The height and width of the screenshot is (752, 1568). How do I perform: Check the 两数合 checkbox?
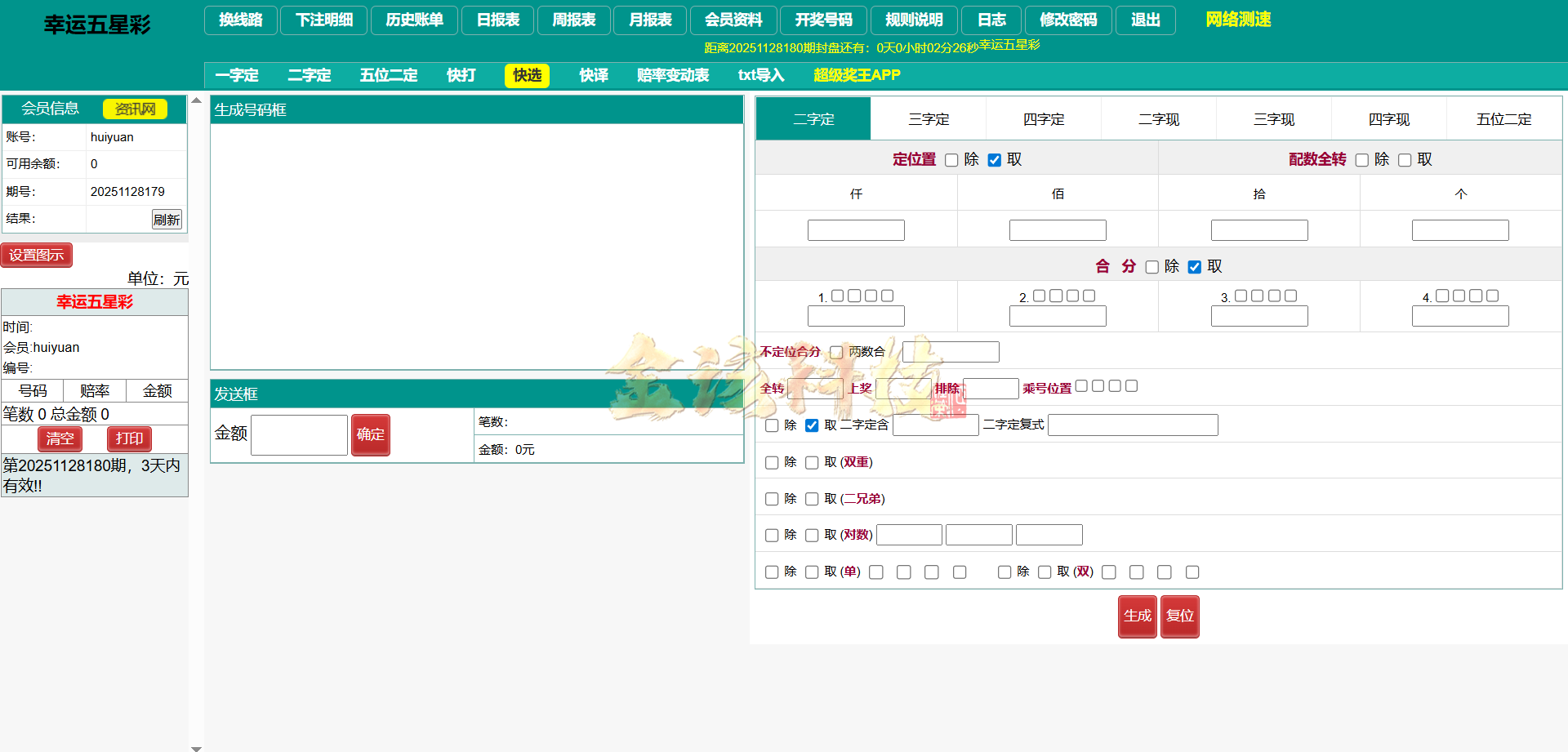point(836,351)
